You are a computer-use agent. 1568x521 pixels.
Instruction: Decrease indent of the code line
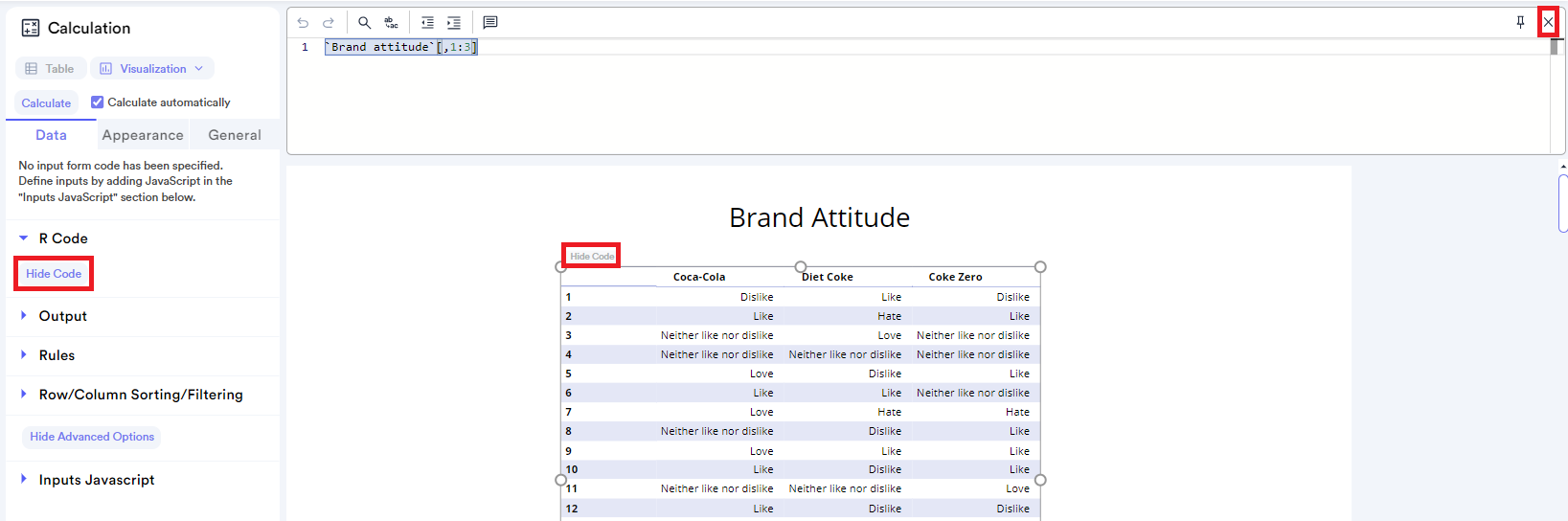427,22
